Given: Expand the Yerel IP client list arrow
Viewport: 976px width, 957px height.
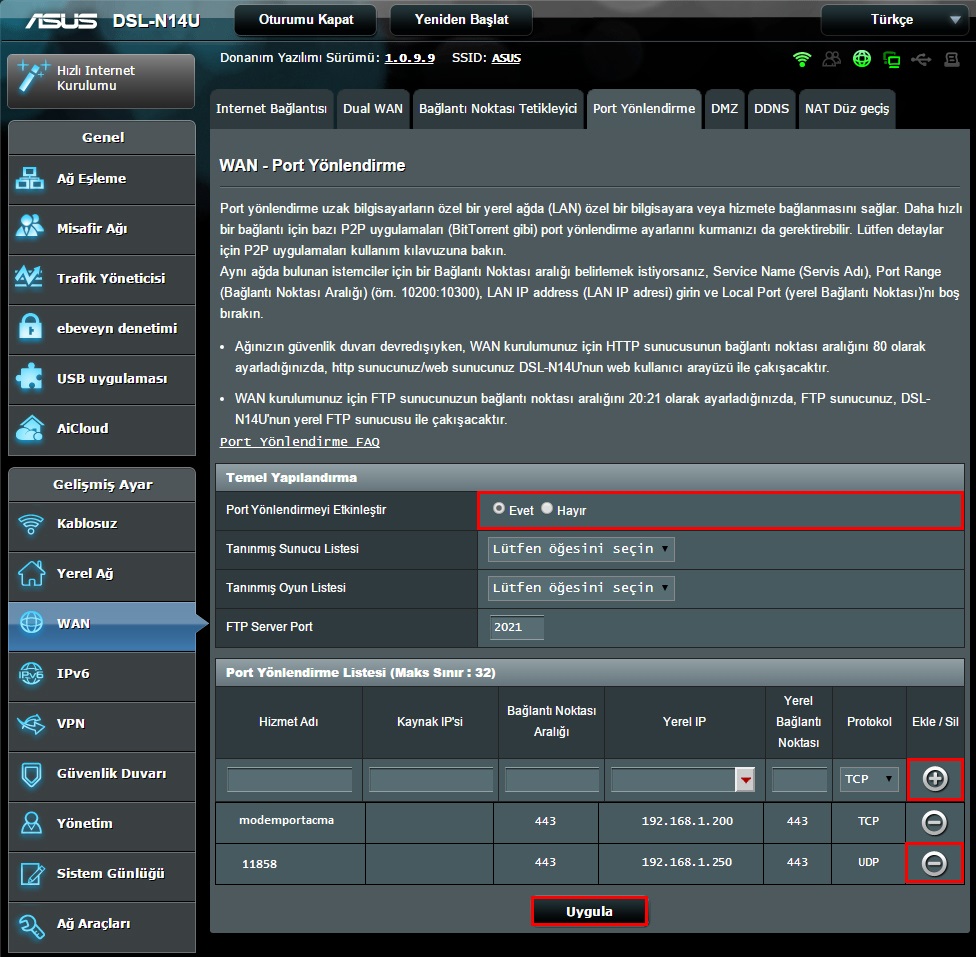Looking at the screenshot, I should point(744,780).
